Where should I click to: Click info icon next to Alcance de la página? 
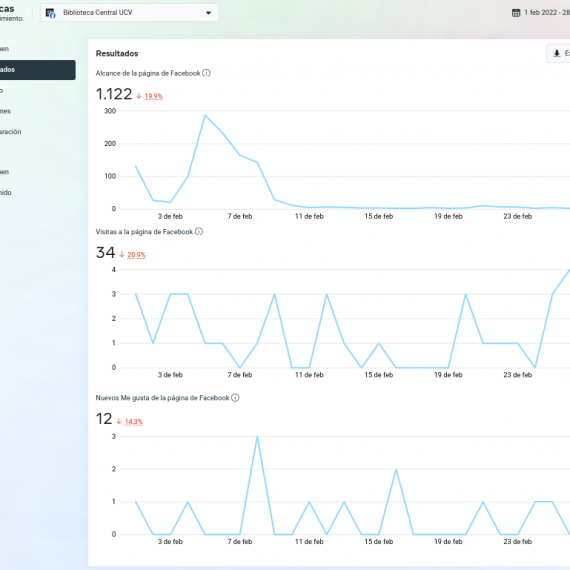[206, 73]
